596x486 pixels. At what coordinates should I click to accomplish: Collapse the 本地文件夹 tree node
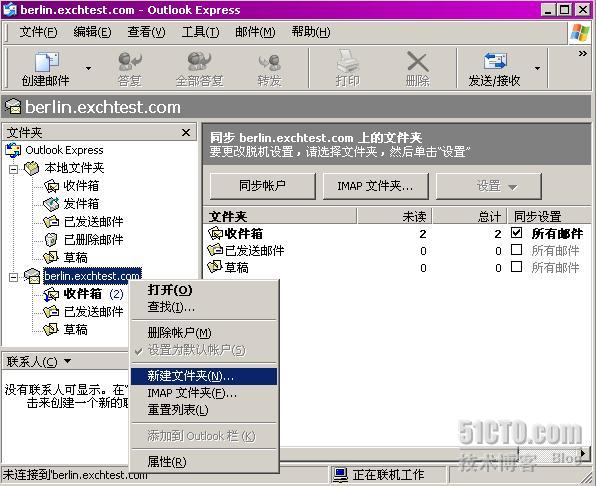tap(13, 169)
